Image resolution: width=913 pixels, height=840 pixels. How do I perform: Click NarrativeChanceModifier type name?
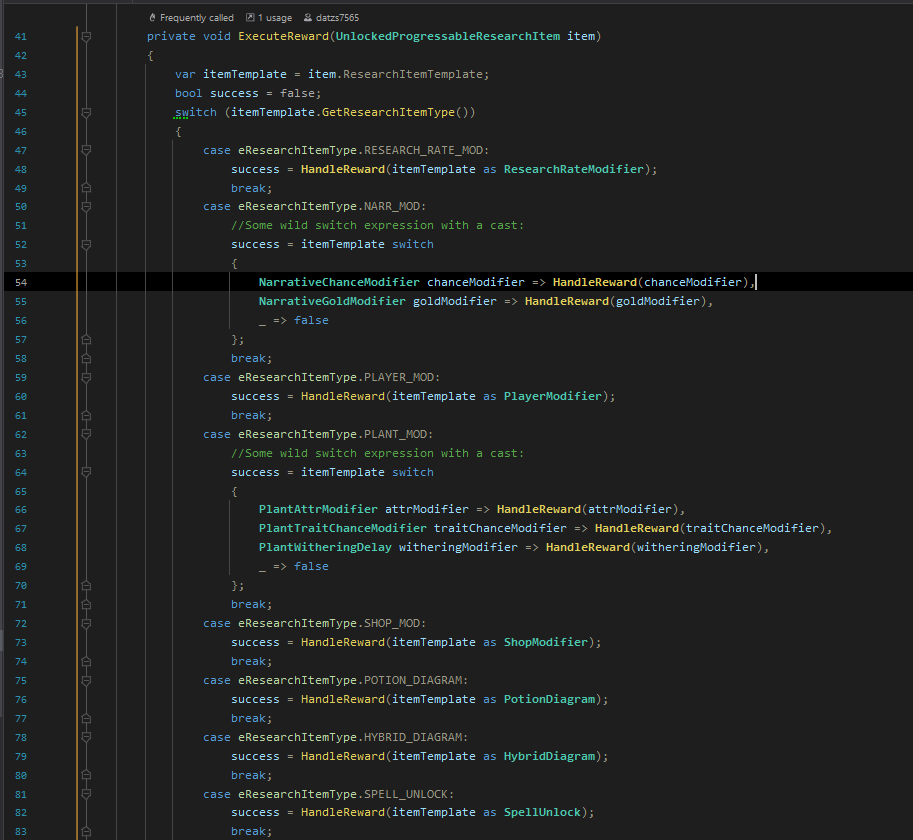339,282
